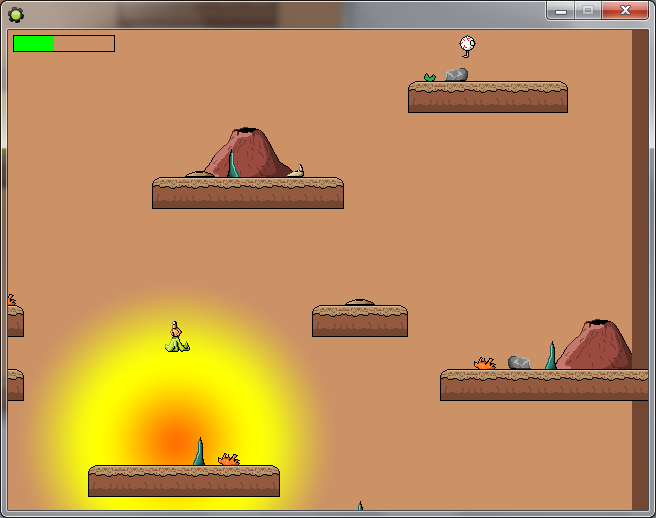The image size is (656, 518).
Task: Click the orange spiky creature on the glowing platform
Action: [x=229, y=459]
